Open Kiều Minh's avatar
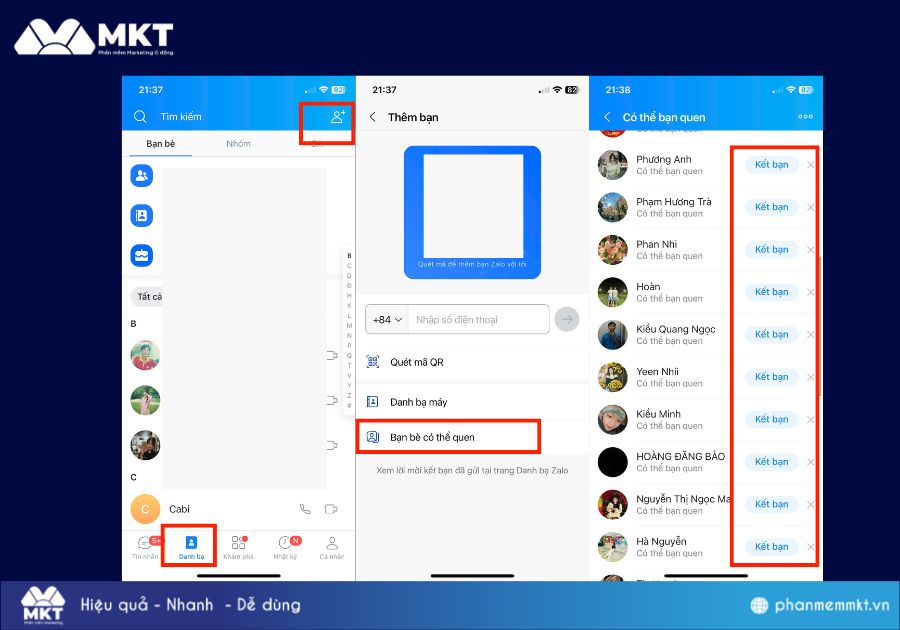Image resolution: width=900 pixels, height=630 pixels. pyautogui.click(x=612, y=419)
